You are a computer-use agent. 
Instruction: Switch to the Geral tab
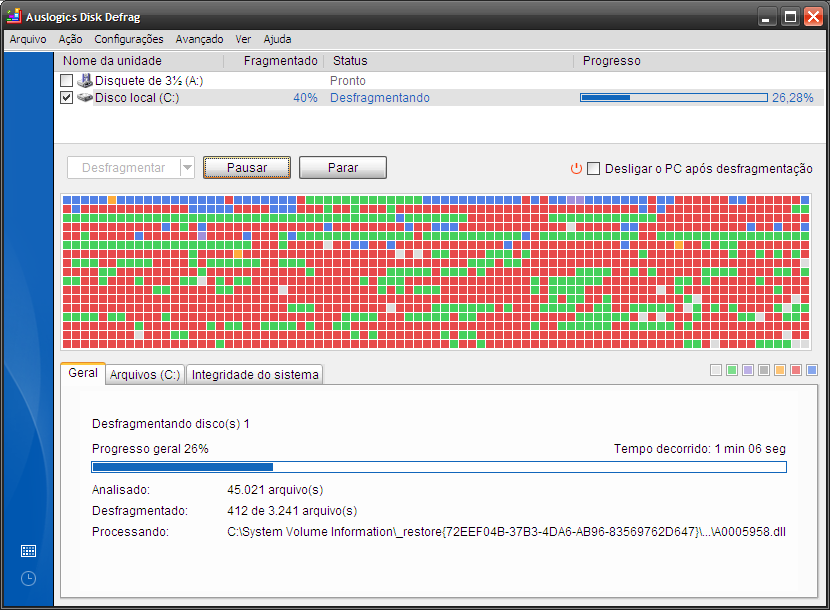tap(83, 373)
